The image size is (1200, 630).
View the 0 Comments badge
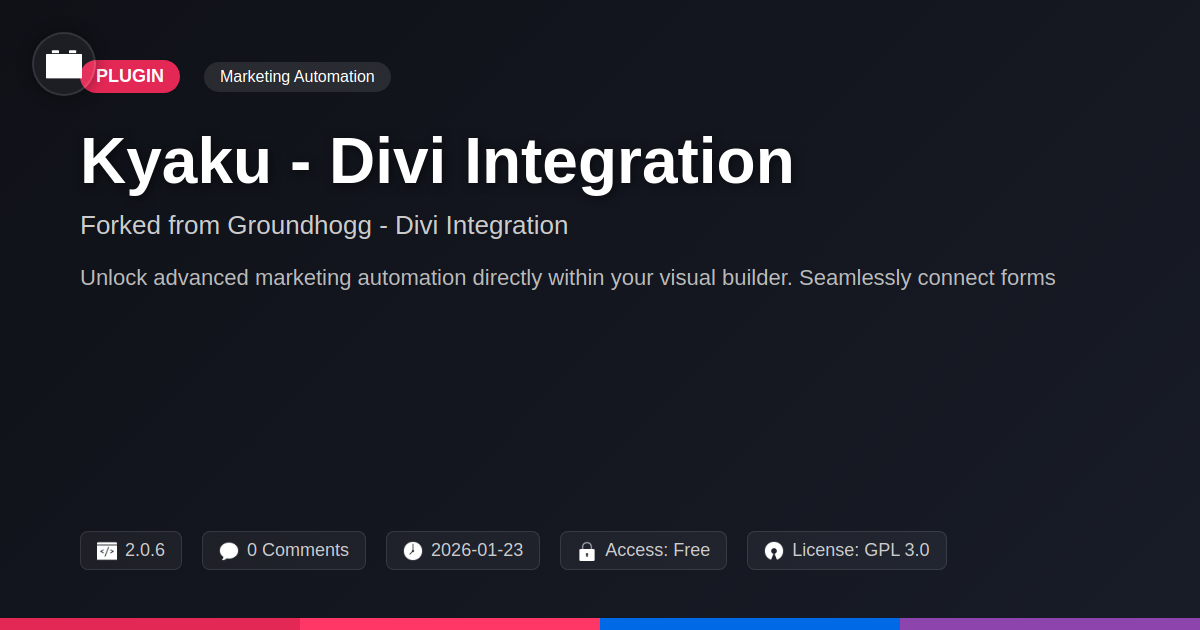tap(284, 551)
